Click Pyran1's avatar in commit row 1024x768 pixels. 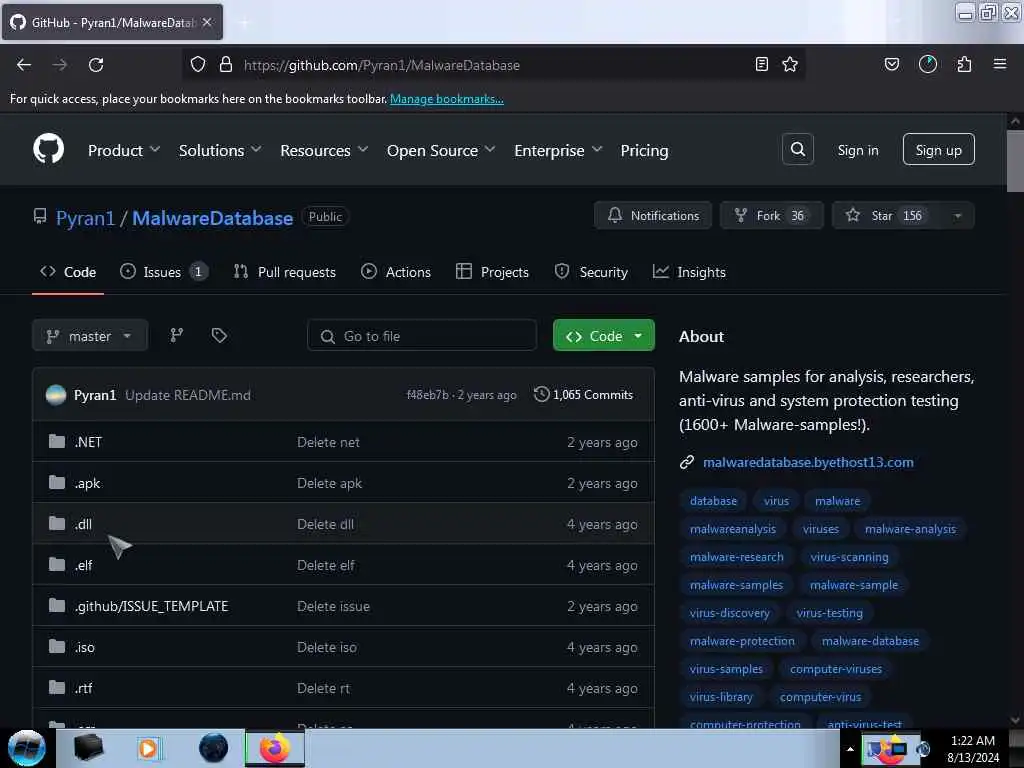tap(56, 395)
